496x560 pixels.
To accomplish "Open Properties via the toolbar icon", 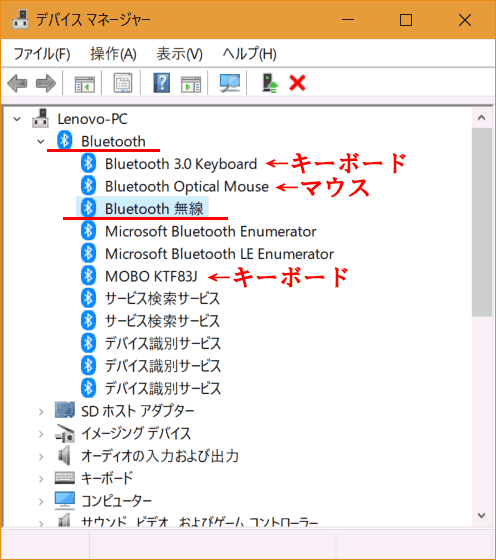I will point(123,83).
